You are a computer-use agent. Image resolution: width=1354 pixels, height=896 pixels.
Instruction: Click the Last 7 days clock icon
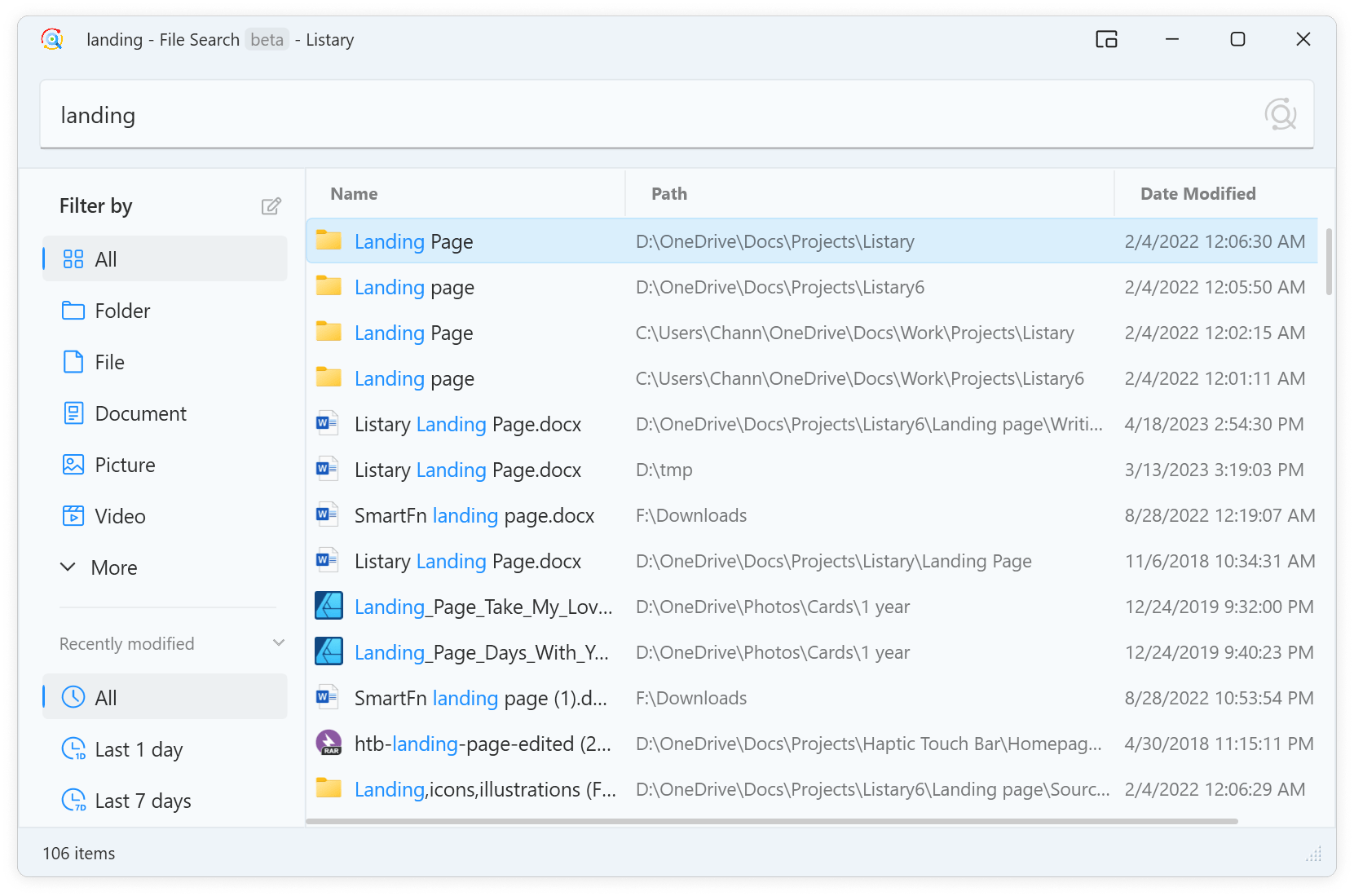point(73,800)
